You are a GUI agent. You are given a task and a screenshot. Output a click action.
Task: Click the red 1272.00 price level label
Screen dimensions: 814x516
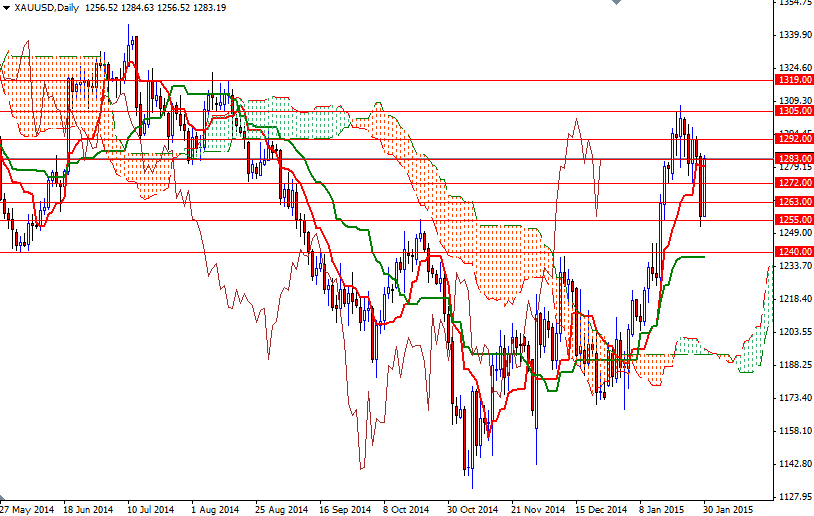794,183
